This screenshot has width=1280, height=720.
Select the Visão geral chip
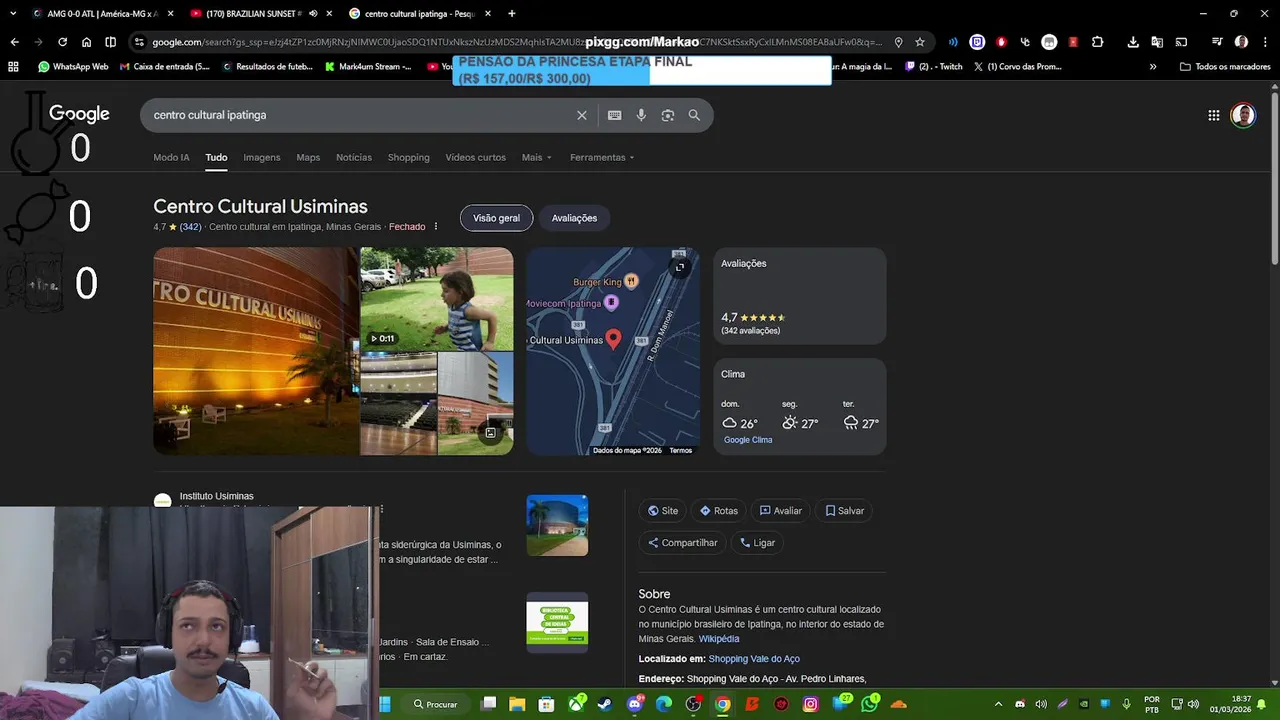(x=496, y=218)
